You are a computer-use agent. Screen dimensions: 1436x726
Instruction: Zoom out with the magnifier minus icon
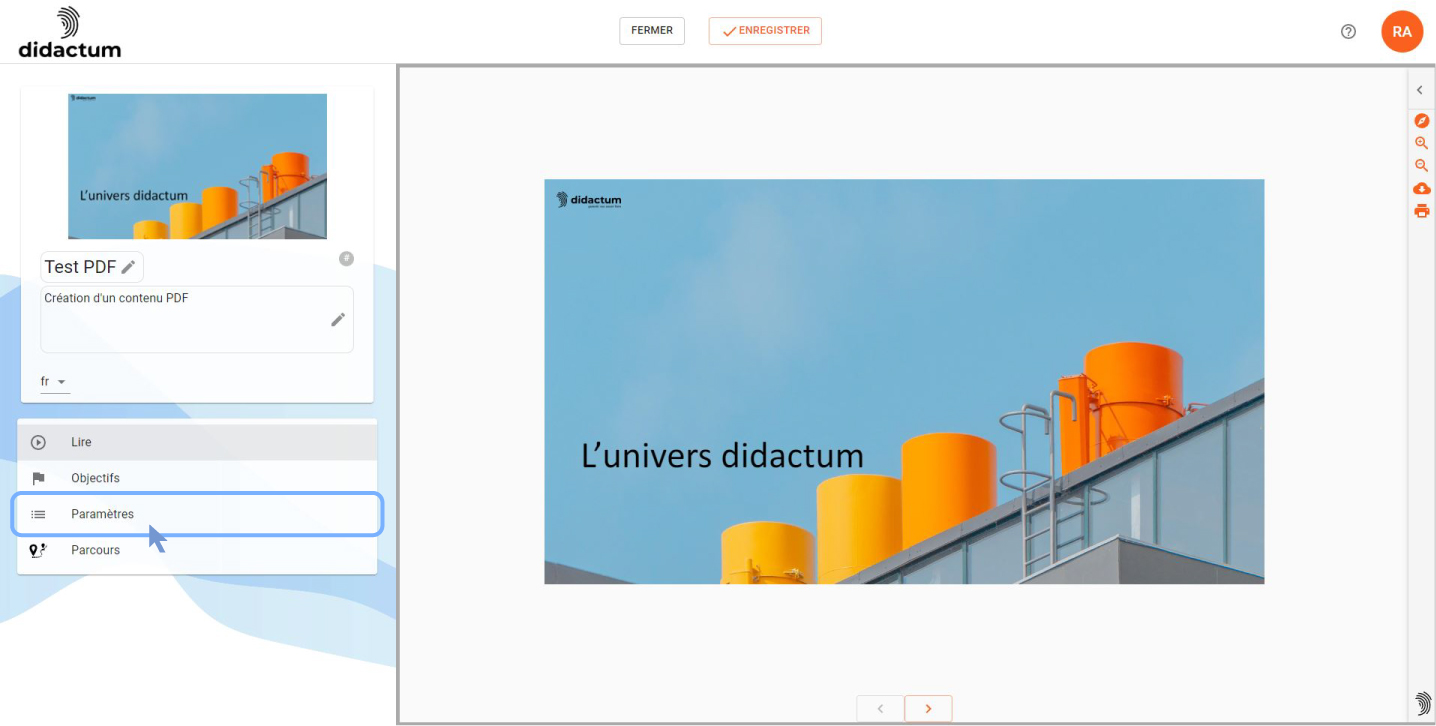pyautogui.click(x=1421, y=166)
